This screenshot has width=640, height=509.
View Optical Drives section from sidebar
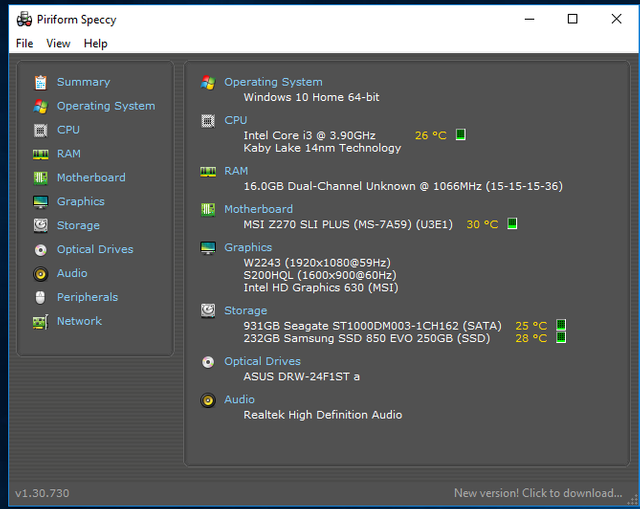95,249
